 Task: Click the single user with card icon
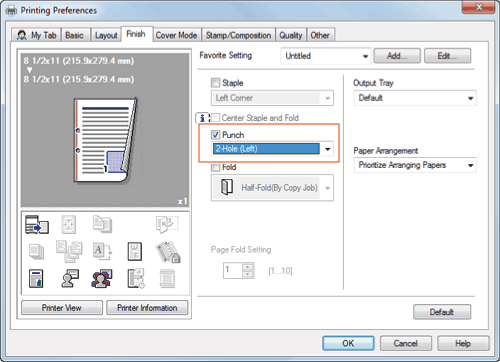click(x=70, y=279)
